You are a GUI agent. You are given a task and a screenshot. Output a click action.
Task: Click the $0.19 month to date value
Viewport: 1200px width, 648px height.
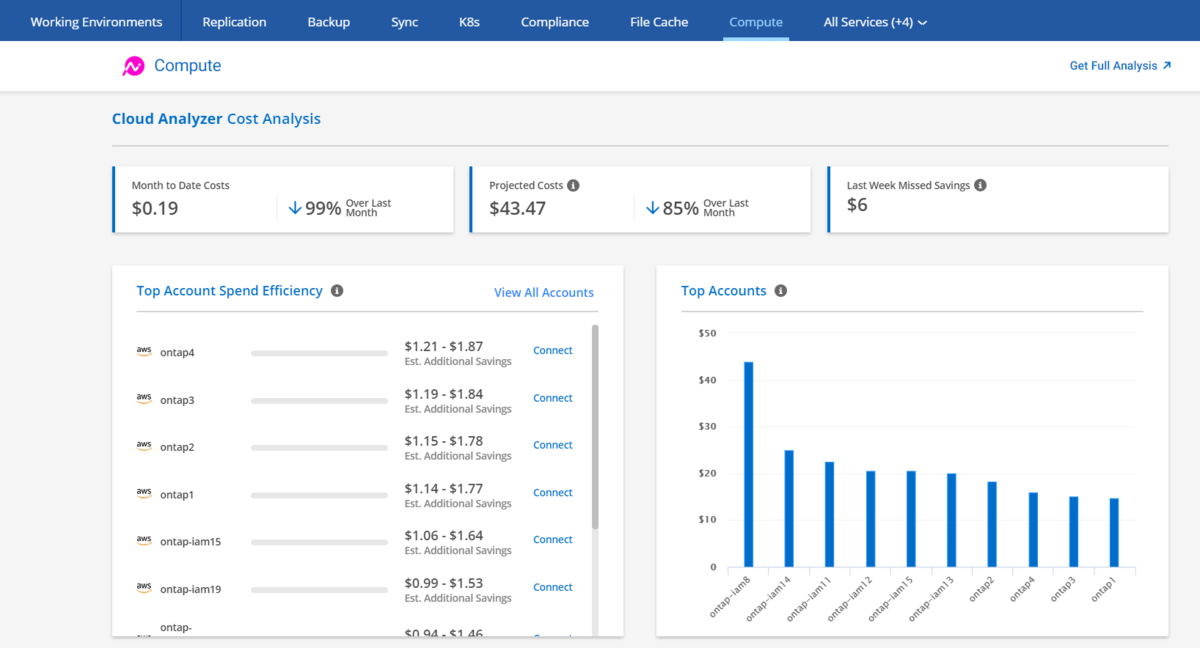click(x=155, y=209)
